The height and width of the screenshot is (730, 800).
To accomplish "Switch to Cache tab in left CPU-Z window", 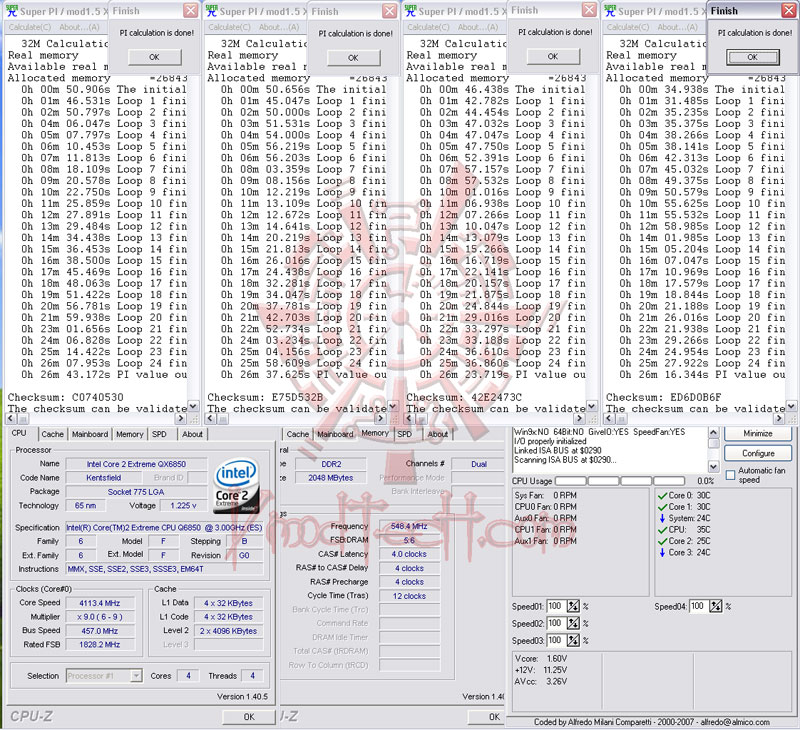I will point(53,434).
